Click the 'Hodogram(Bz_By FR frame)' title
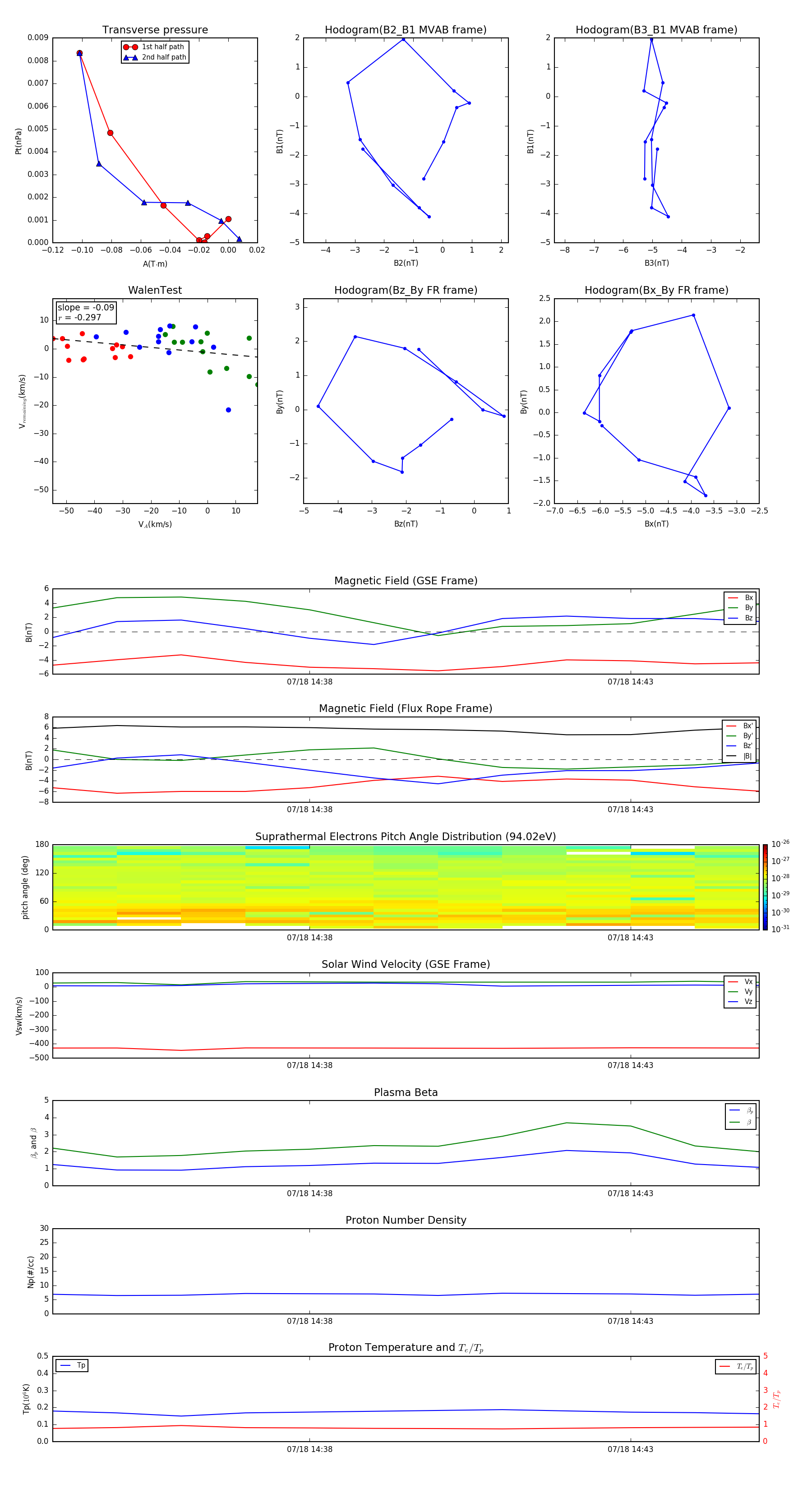The height and width of the screenshot is (1489, 812). (406, 290)
